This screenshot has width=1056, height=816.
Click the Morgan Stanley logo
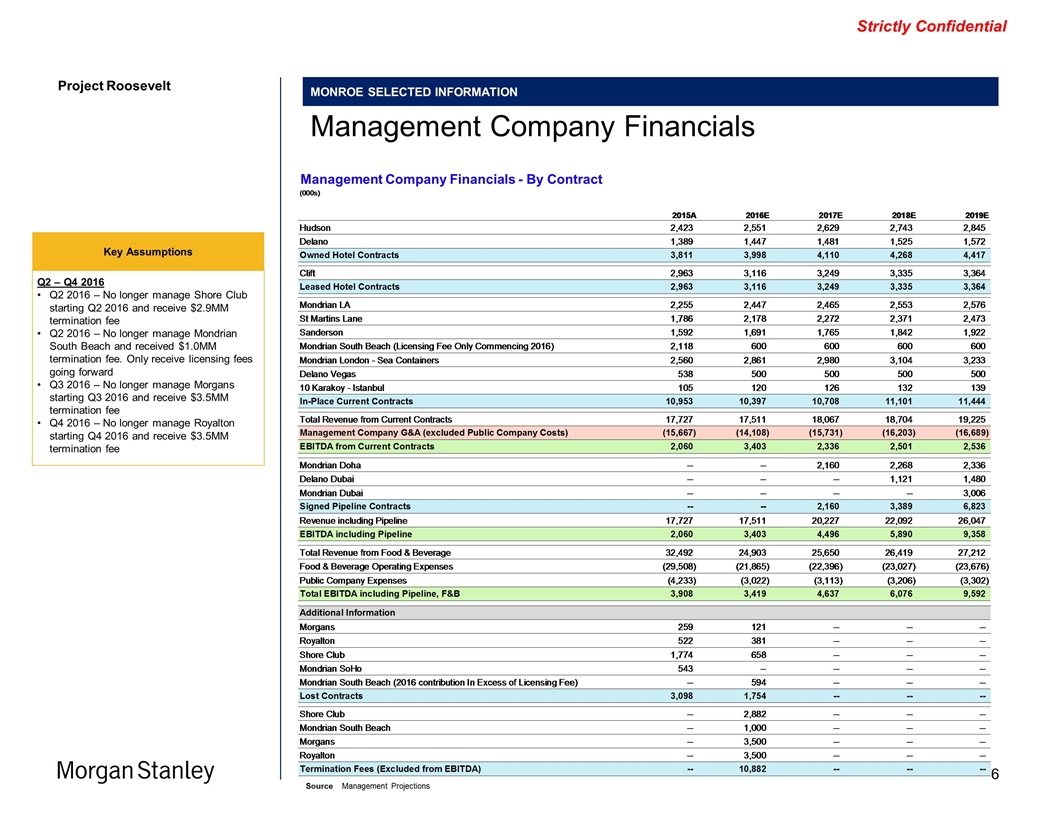pos(135,771)
